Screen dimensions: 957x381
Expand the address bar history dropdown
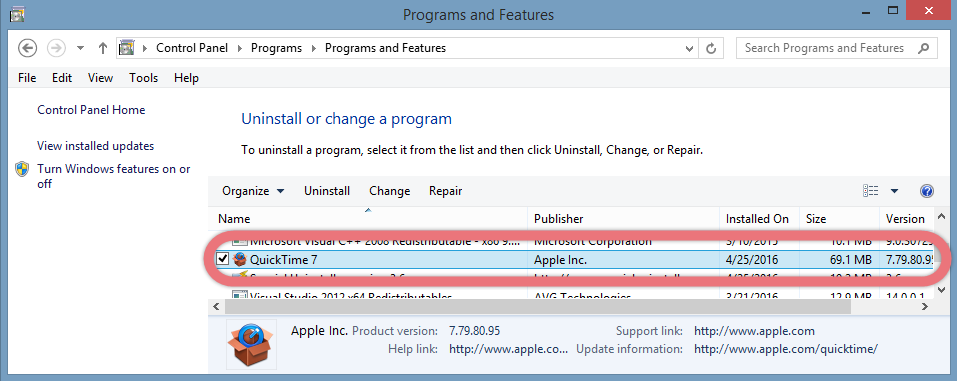[690, 48]
